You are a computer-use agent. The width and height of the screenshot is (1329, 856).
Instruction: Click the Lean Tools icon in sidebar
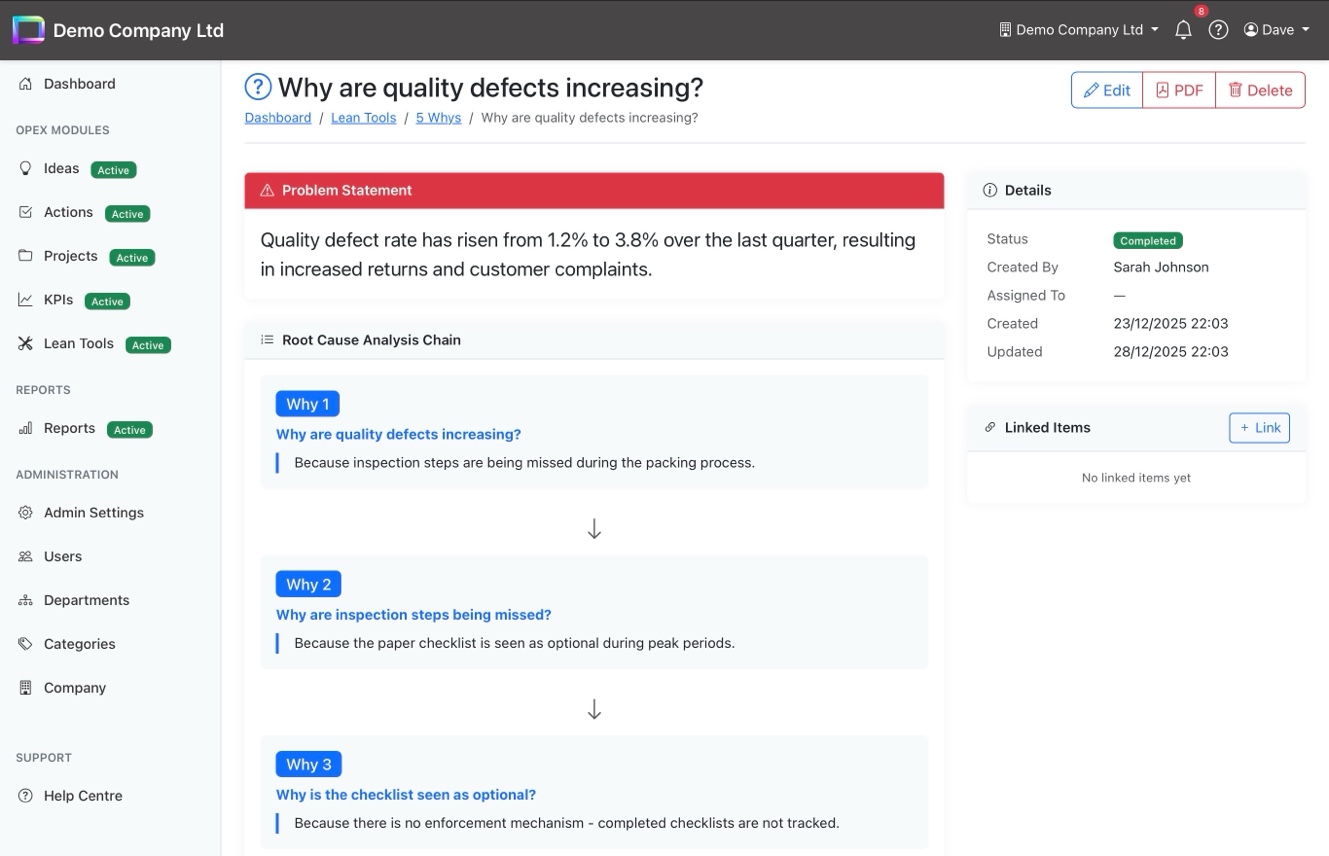(x=26, y=344)
